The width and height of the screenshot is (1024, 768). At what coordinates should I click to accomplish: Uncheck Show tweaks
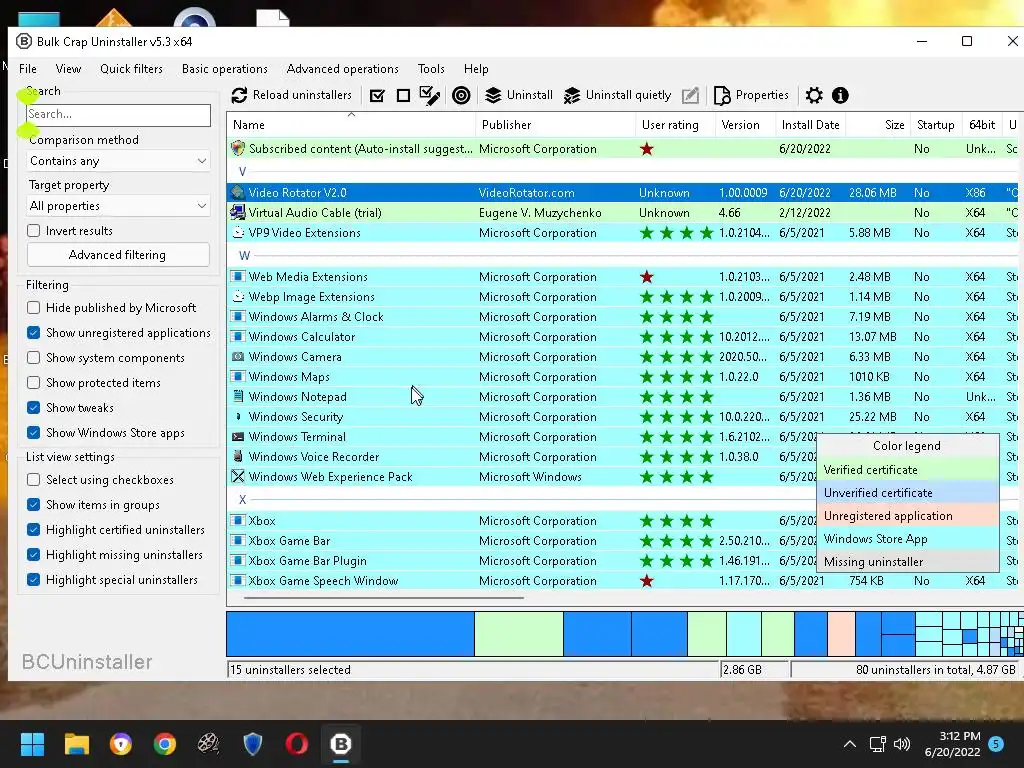[33, 408]
